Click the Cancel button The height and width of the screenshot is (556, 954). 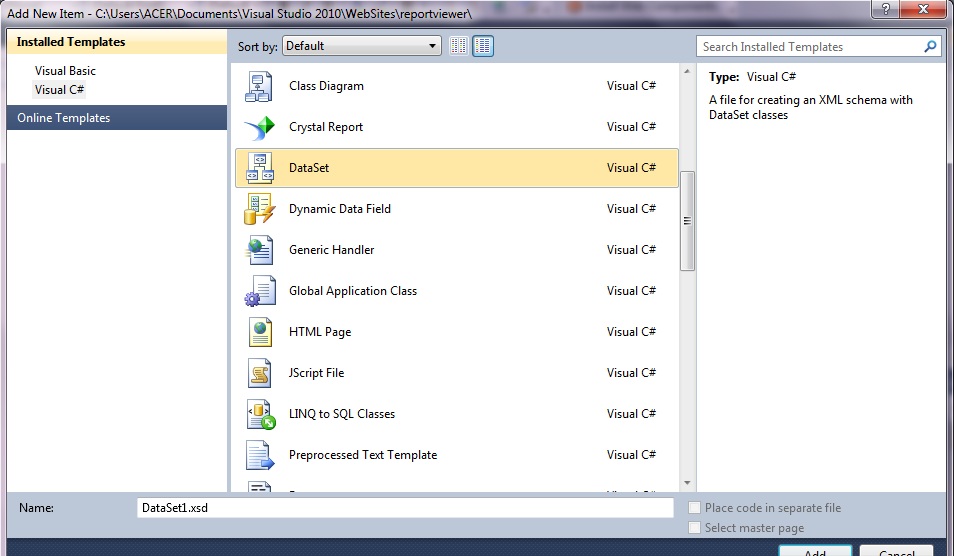(x=896, y=551)
